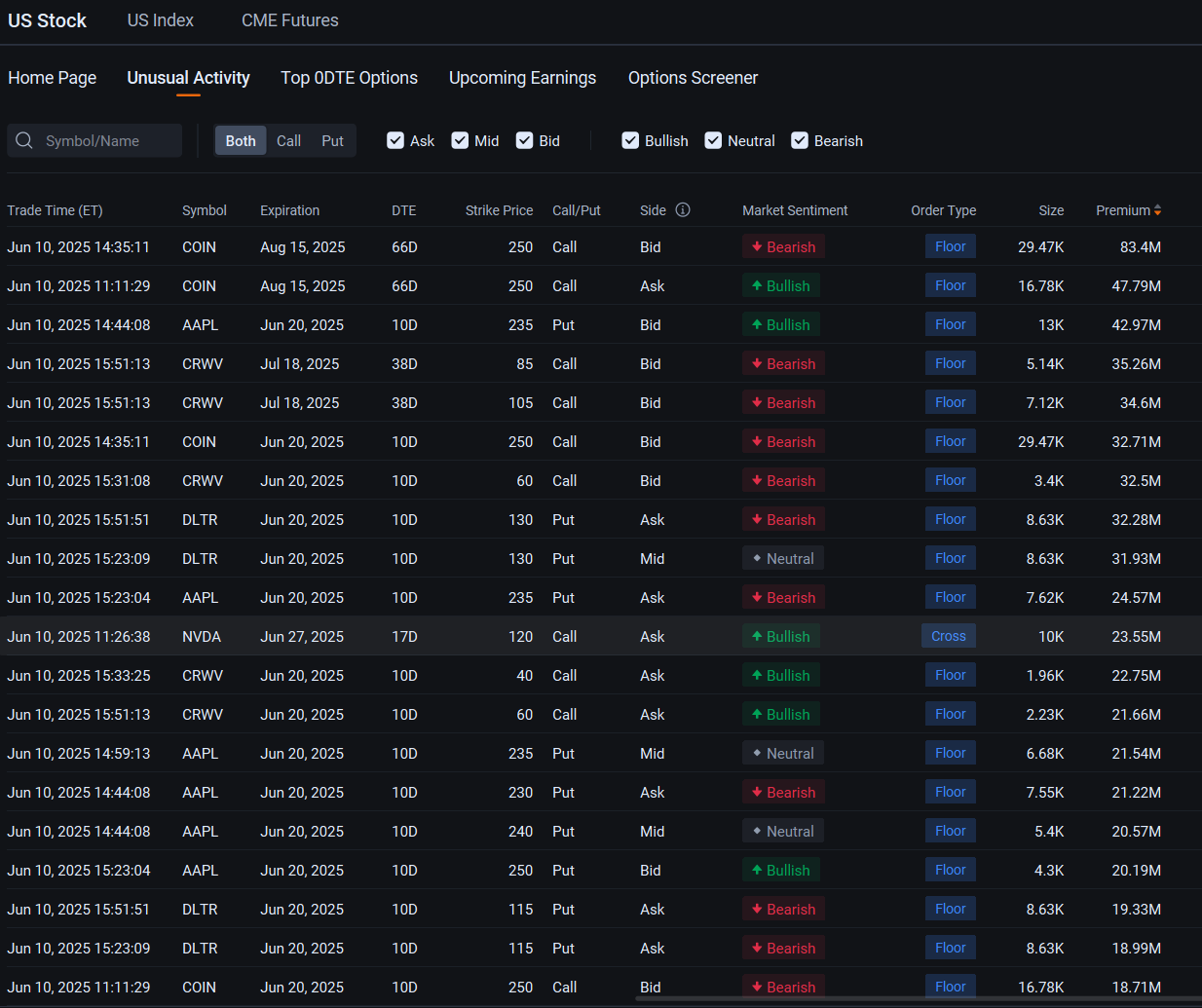Screen dimensions: 1202x1008
Task: Toggle the Bid checkbox
Action: pos(524,140)
